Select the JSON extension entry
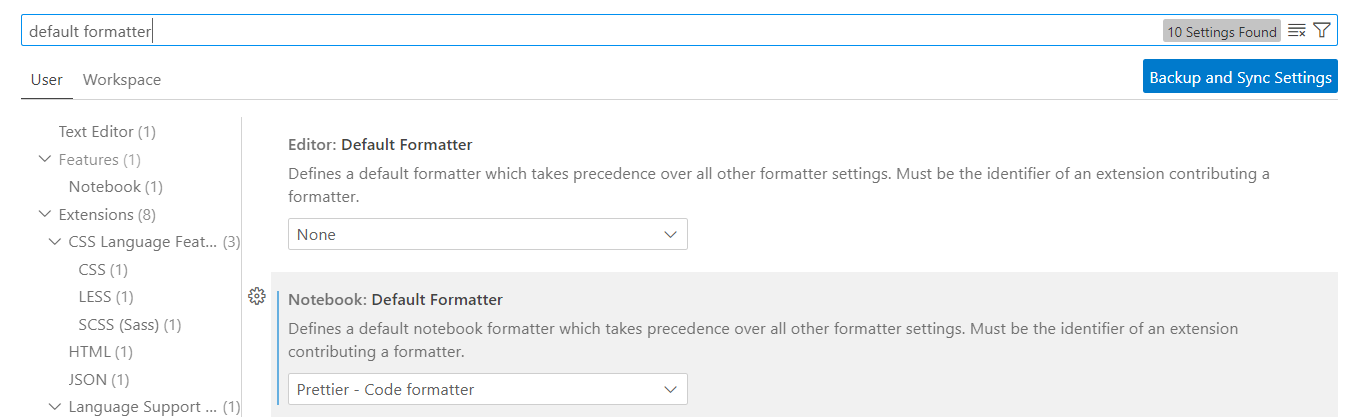 pyautogui.click(x=99, y=380)
